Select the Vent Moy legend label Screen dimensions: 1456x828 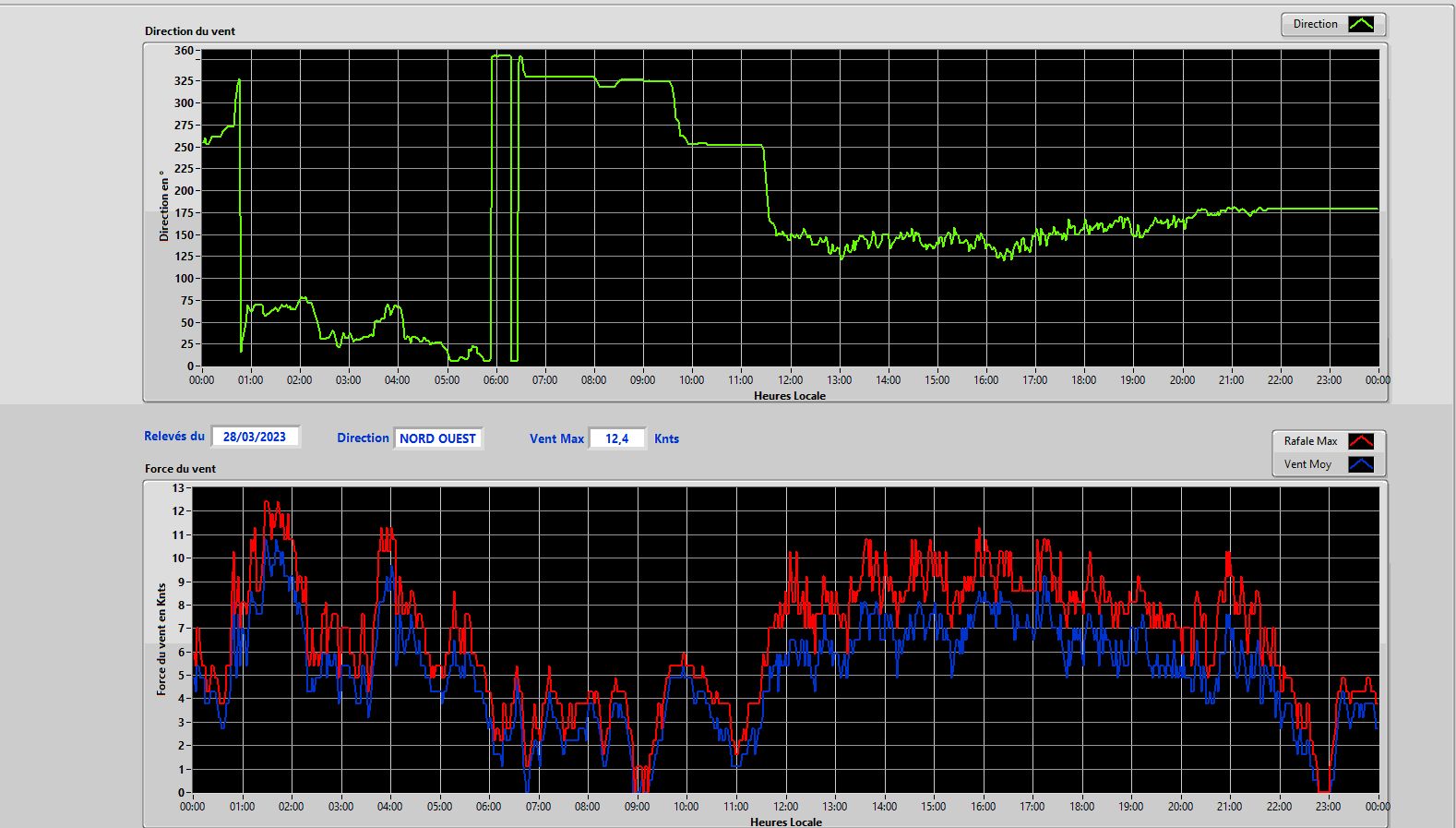pos(1307,464)
